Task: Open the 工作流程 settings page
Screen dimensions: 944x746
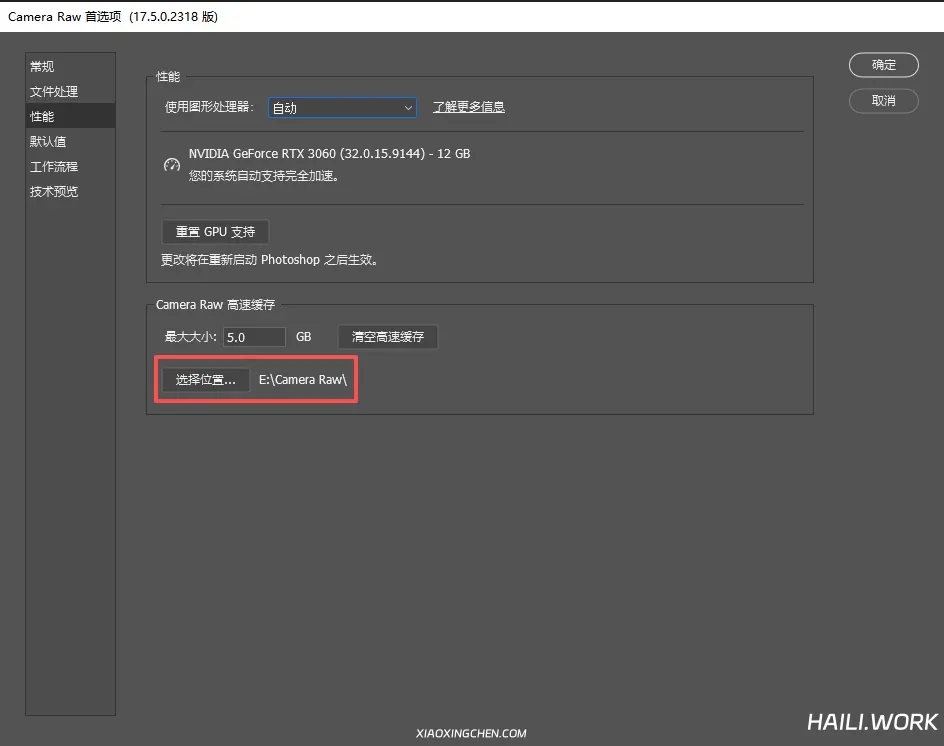Action: (x=54, y=167)
